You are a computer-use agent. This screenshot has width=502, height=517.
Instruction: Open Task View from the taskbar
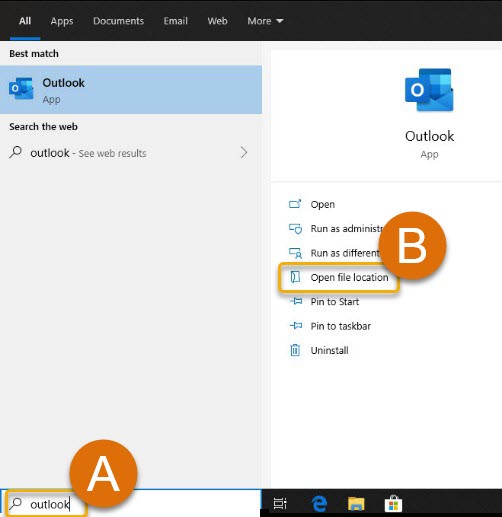point(280,504)
